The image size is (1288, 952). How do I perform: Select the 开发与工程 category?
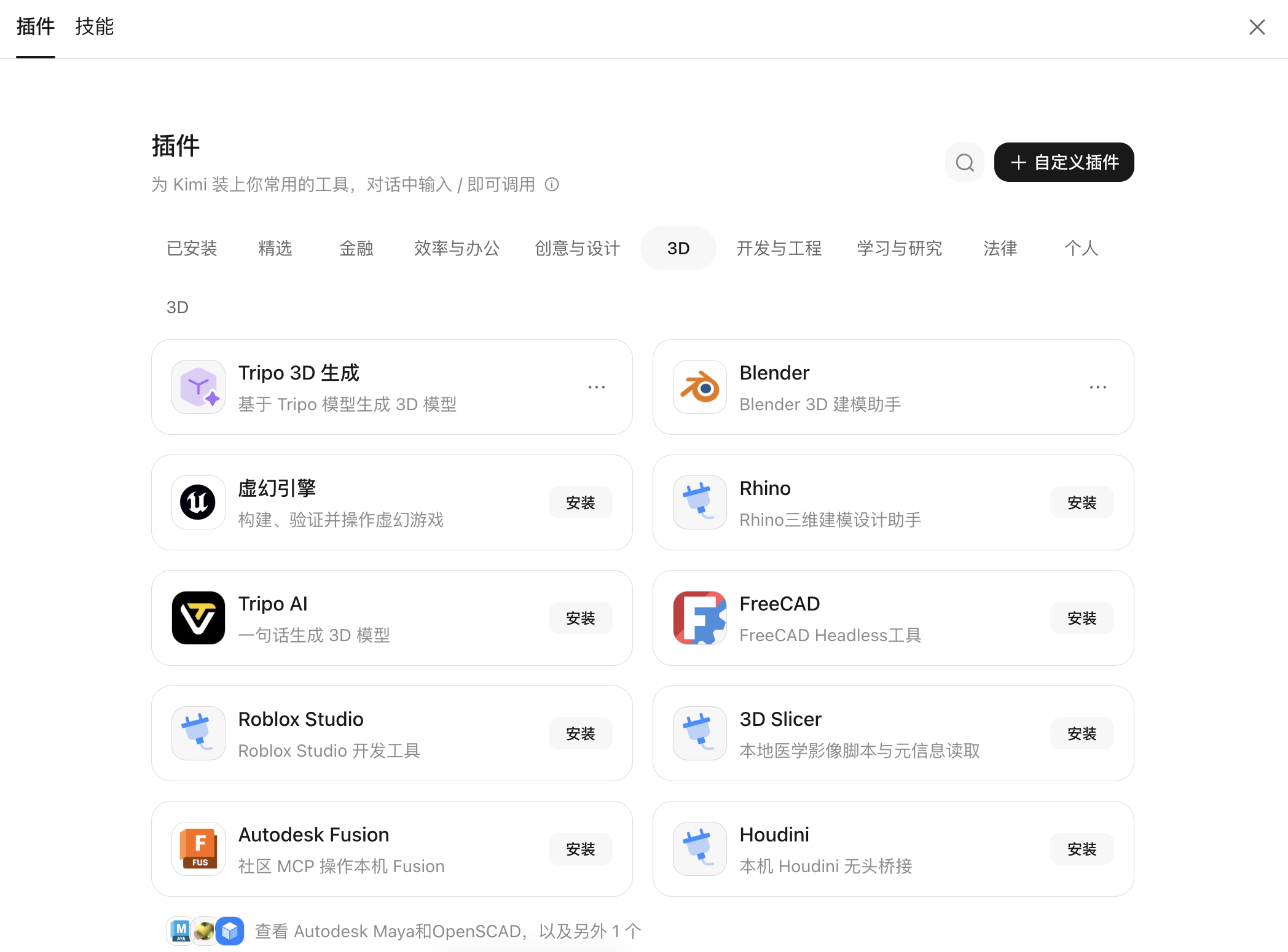779,248
